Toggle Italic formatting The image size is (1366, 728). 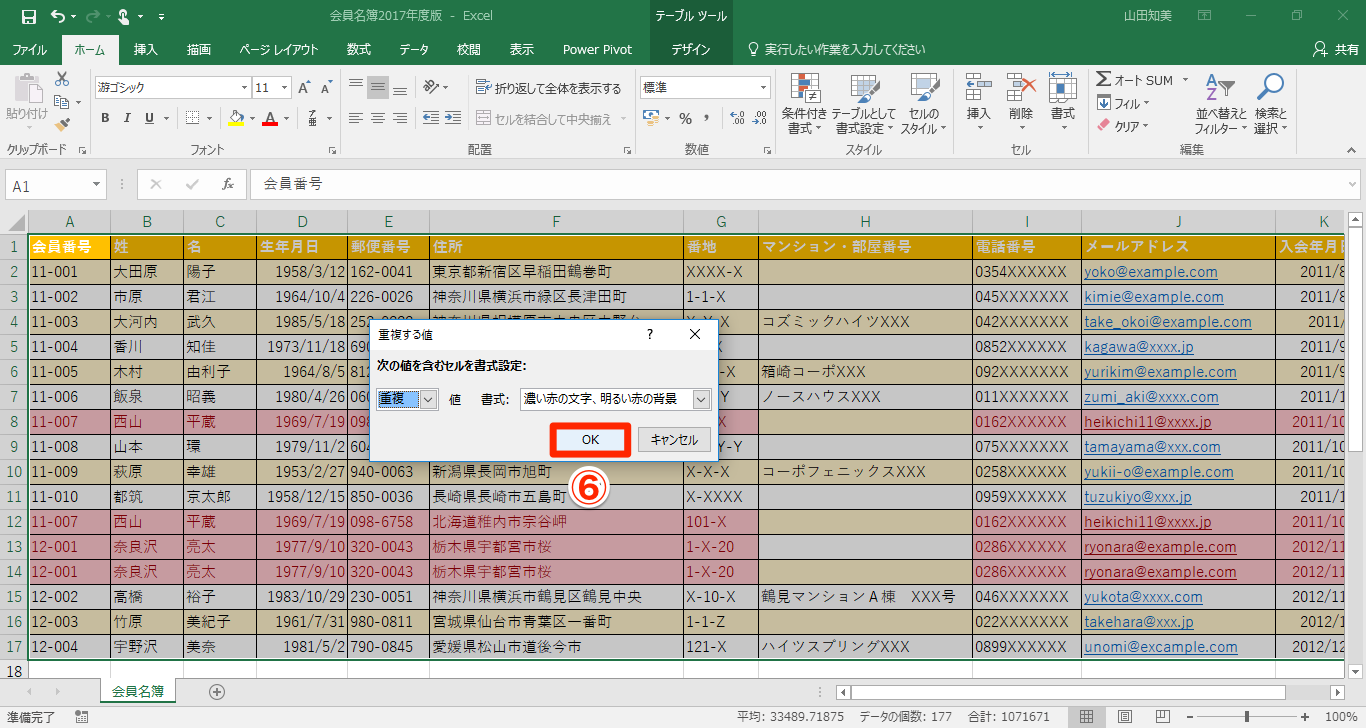(127, 118)
